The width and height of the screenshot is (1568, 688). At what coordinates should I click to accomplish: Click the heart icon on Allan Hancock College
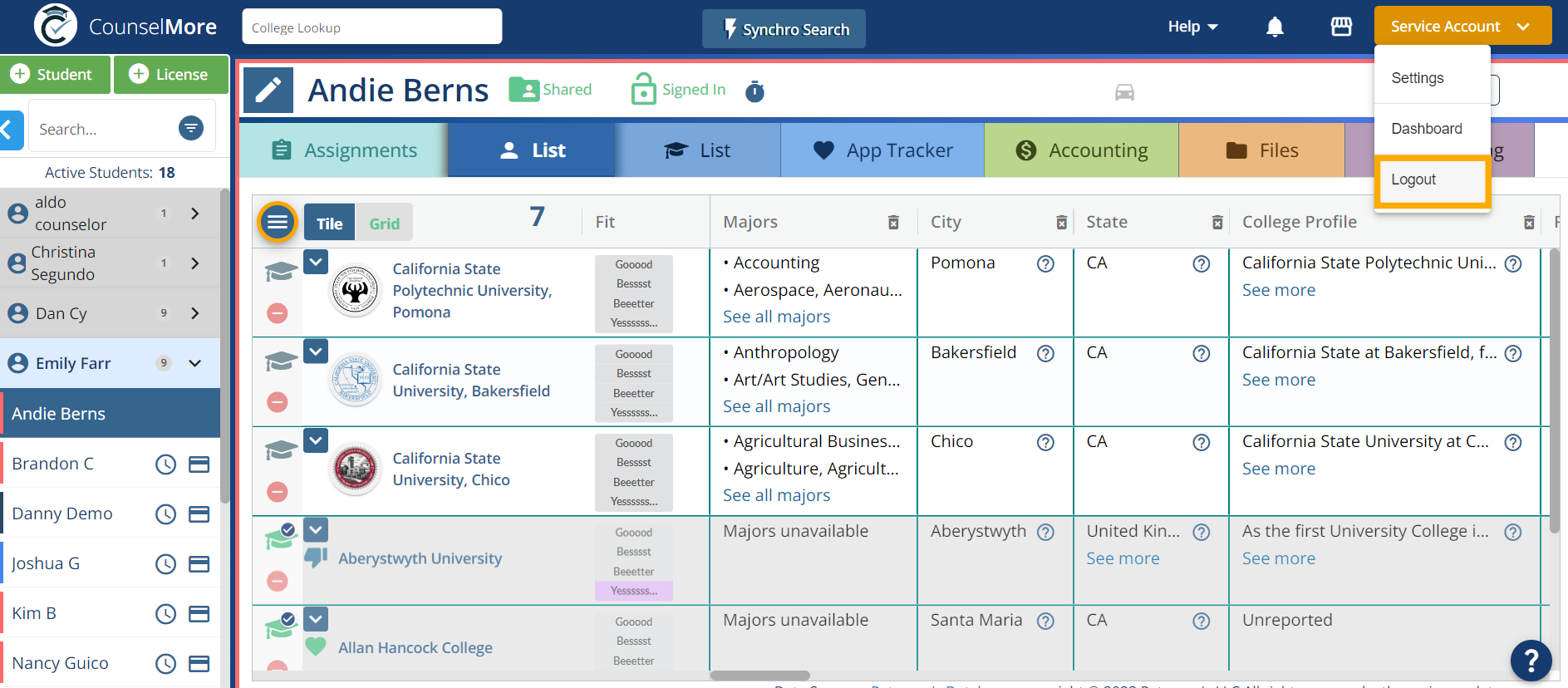[316, 646]
